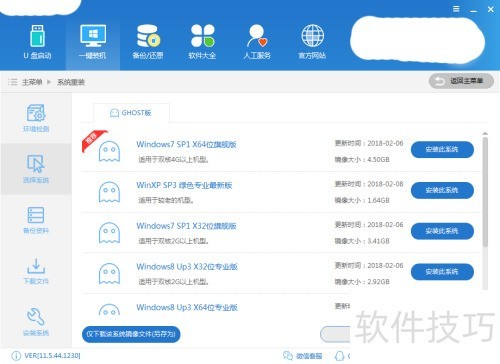Image resolution: width=500 pixels, height=364 pixels.
Task: Go to 安装系统 install system step
Action: [36, 322]
